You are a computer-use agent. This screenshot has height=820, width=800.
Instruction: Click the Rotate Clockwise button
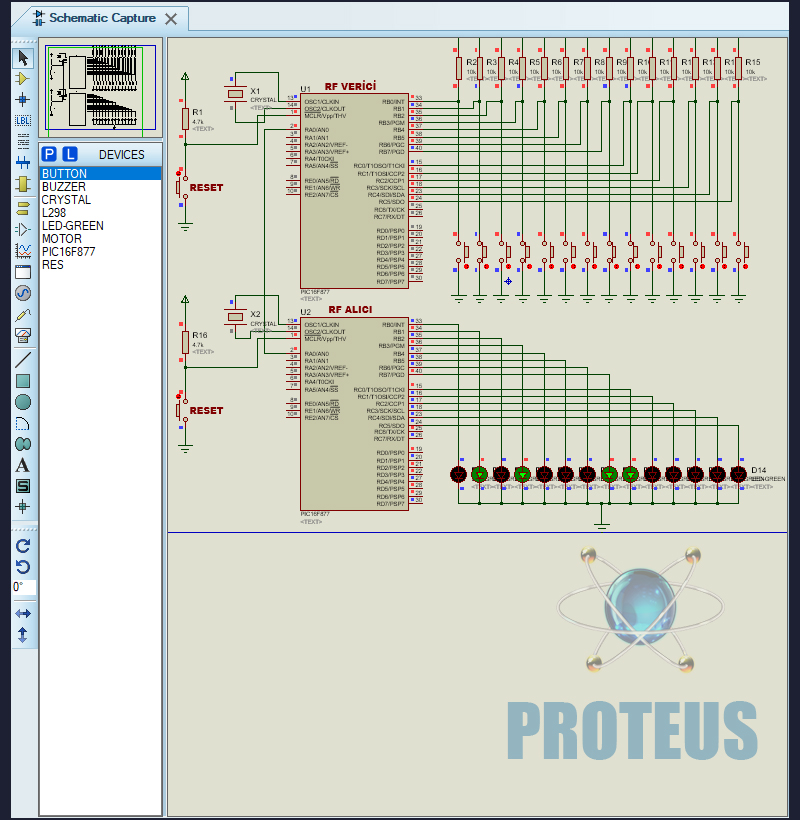coord(22,546)
